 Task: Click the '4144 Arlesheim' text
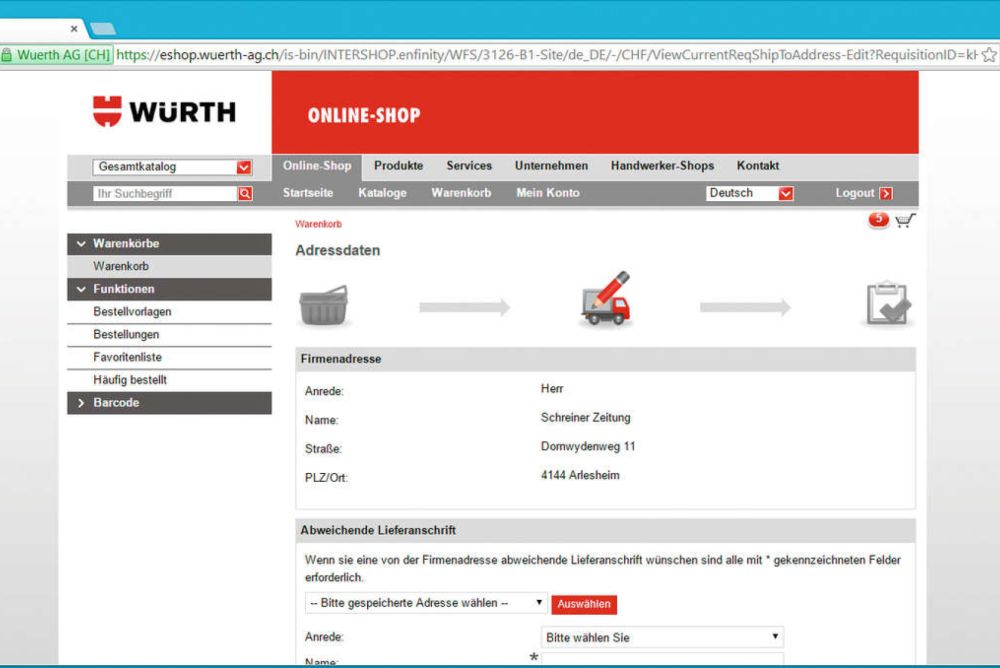coord(580,475)
